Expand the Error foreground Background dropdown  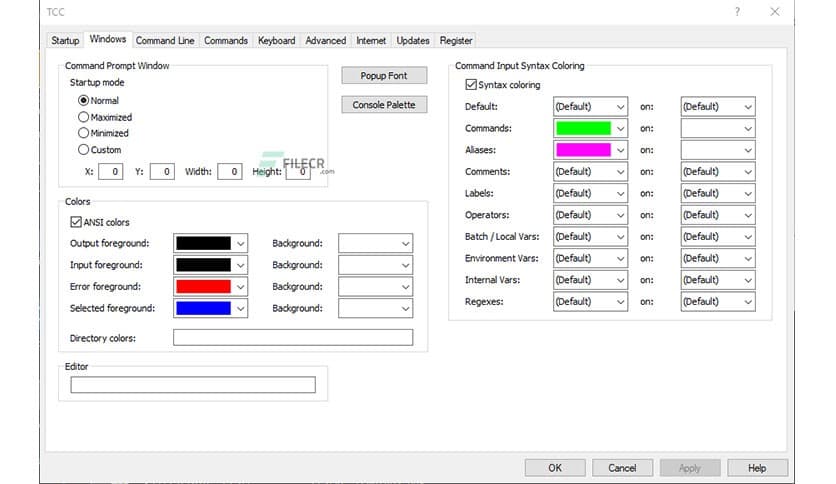[375, 287]
